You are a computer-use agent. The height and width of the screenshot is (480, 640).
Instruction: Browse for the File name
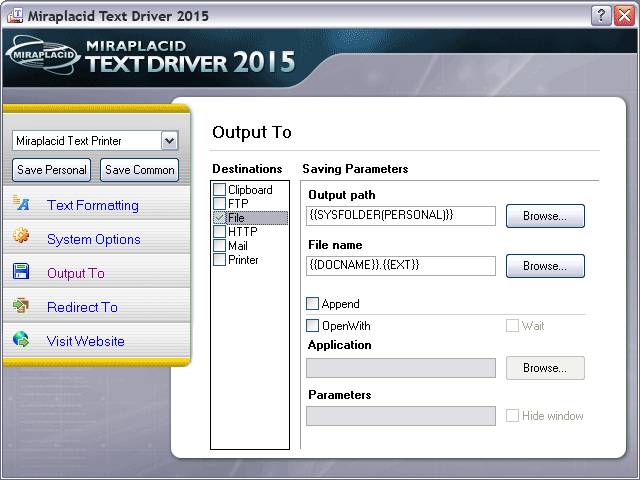pos(545,266)
